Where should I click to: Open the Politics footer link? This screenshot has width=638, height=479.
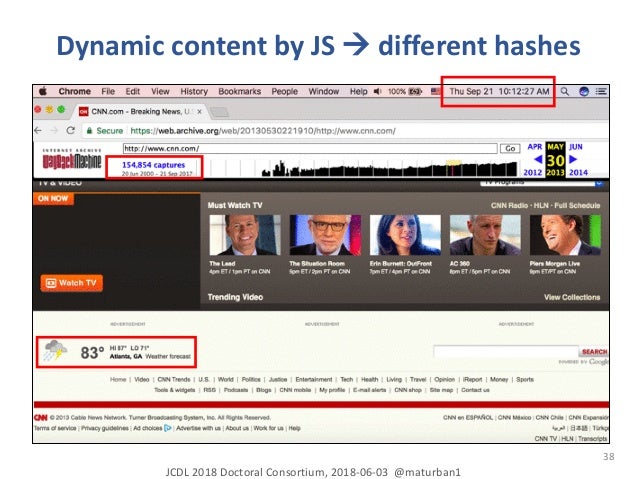tap(251, 379)
